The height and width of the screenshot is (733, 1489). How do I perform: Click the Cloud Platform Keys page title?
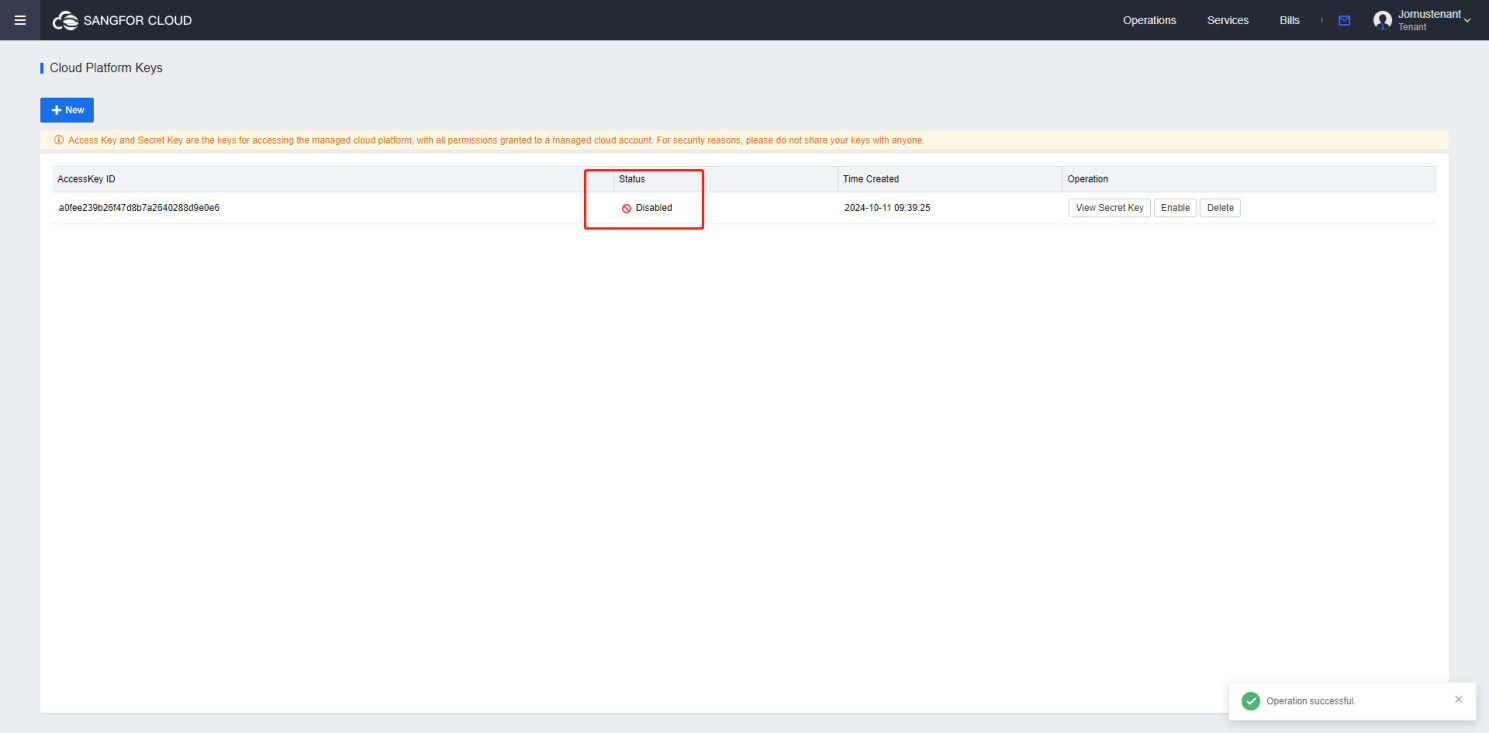tap(106, 68)
